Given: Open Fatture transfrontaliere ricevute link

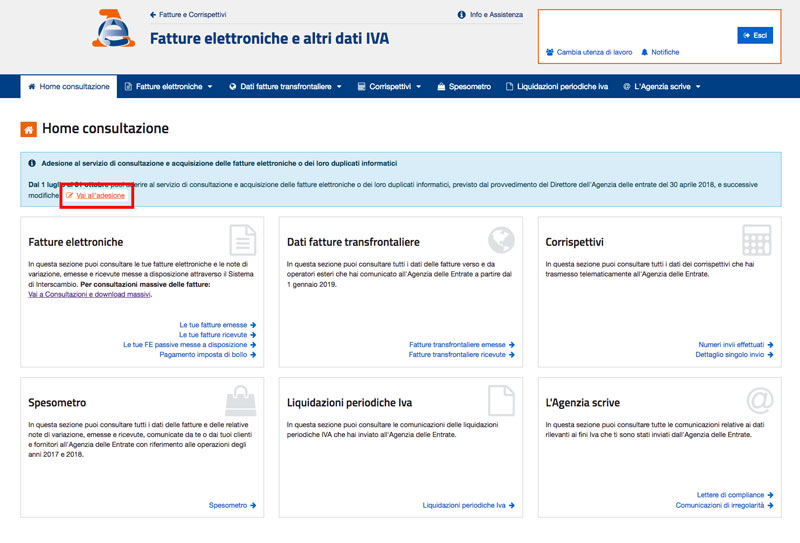Looking at the screenshot, I should click(461, 355).
